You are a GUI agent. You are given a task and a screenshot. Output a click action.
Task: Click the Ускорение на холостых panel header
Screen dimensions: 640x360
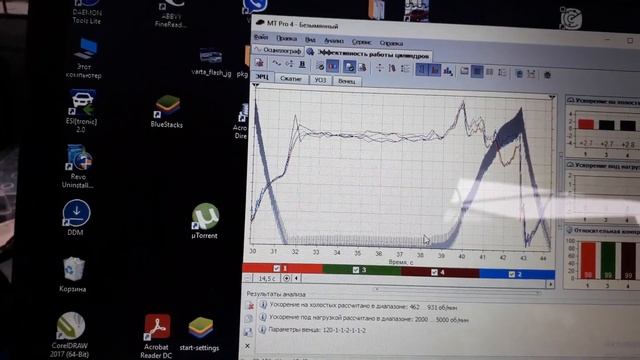(x=602, y=101)
